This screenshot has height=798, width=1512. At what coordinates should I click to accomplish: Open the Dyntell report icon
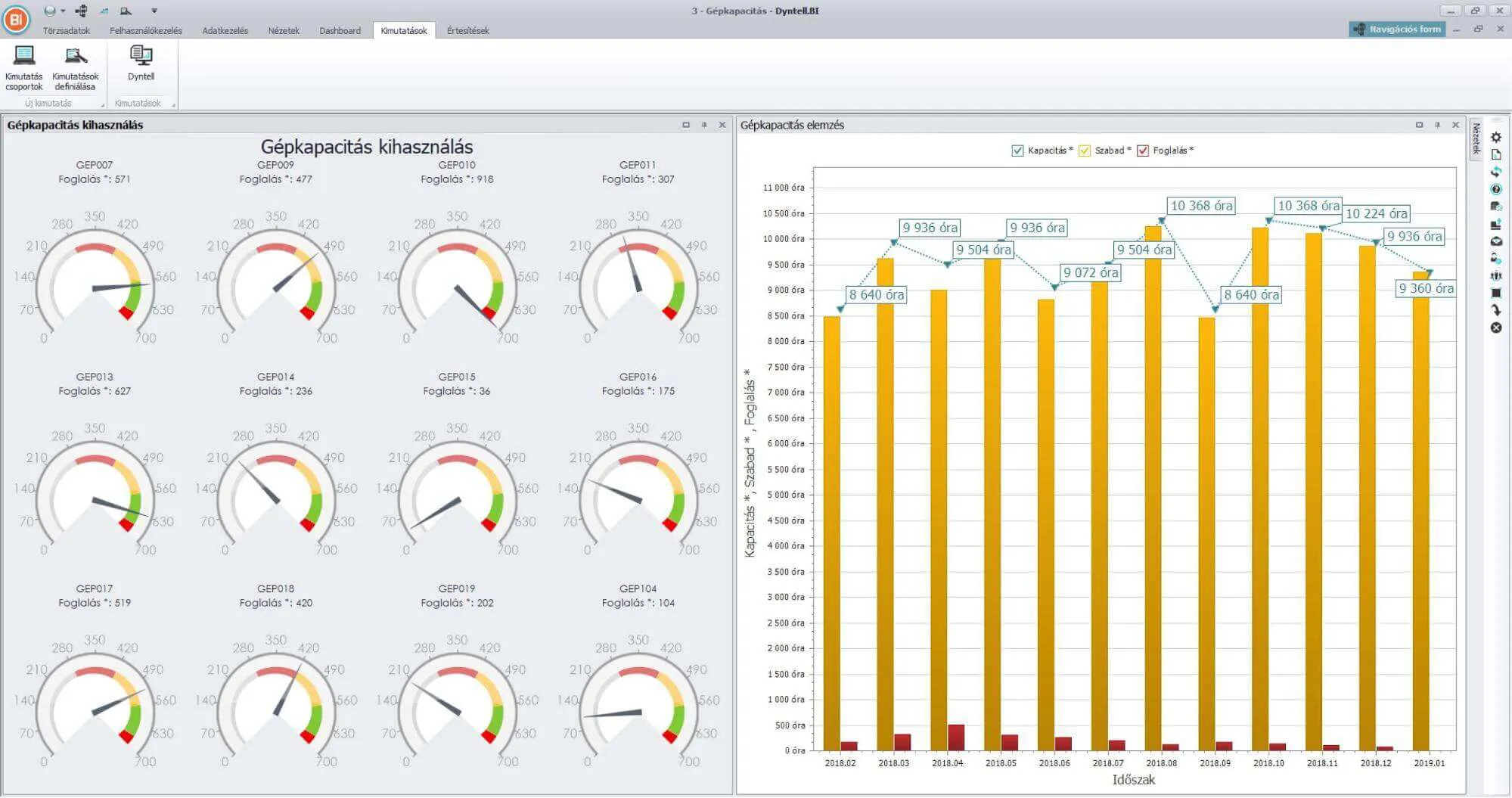pyautogui.click(x=141, y=62)
